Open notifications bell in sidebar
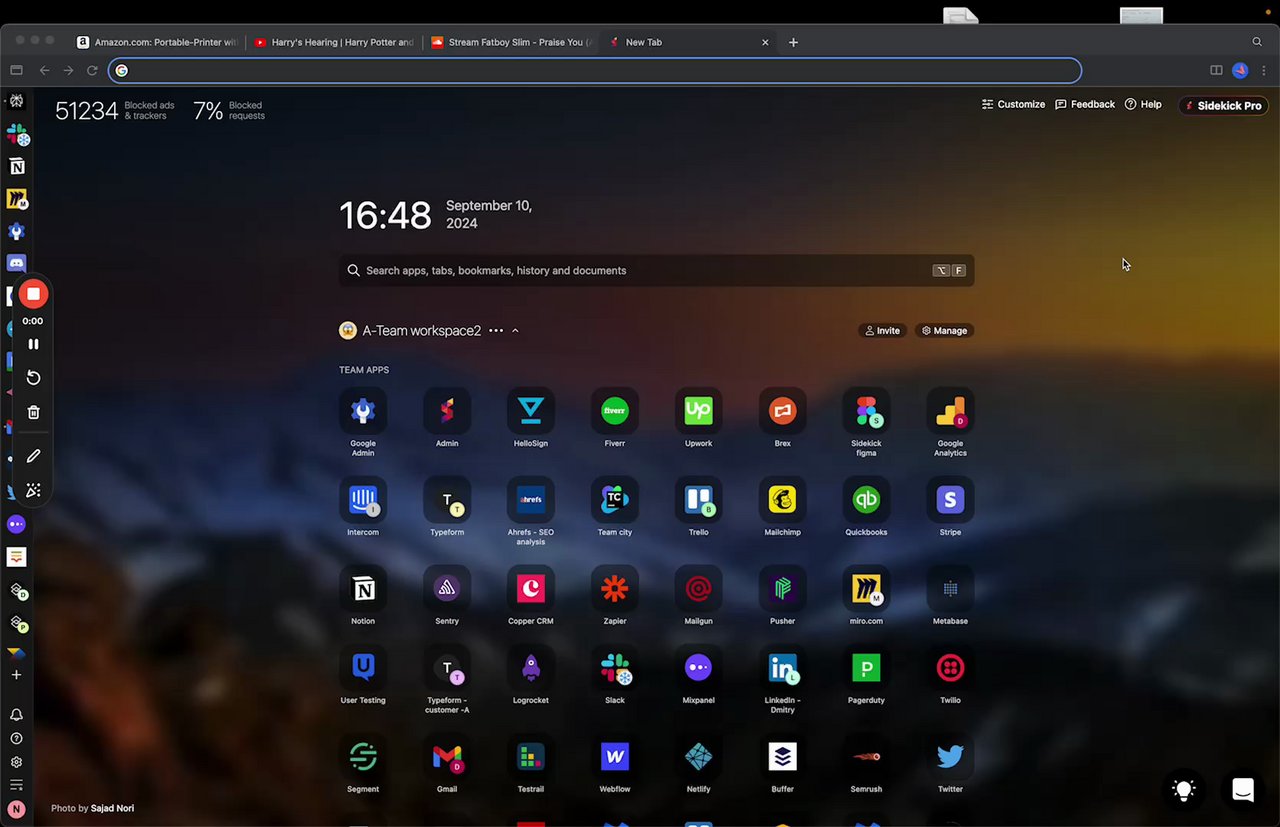Viewport: 1280px width, 827px height. pos(16,715)
